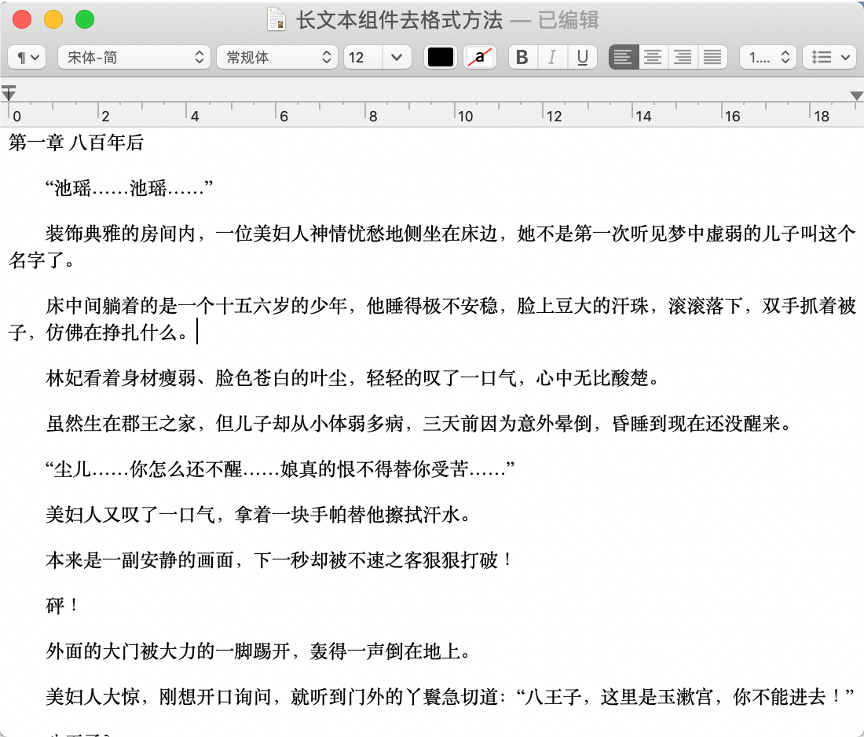This screenshot has width=864, height=737.
Task: Open the list bullets style menu
Action: [829, 57]
